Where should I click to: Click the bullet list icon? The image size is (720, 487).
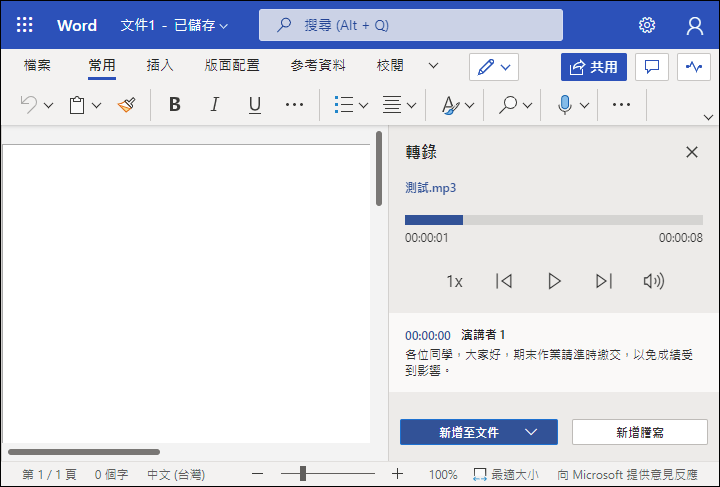344,105
